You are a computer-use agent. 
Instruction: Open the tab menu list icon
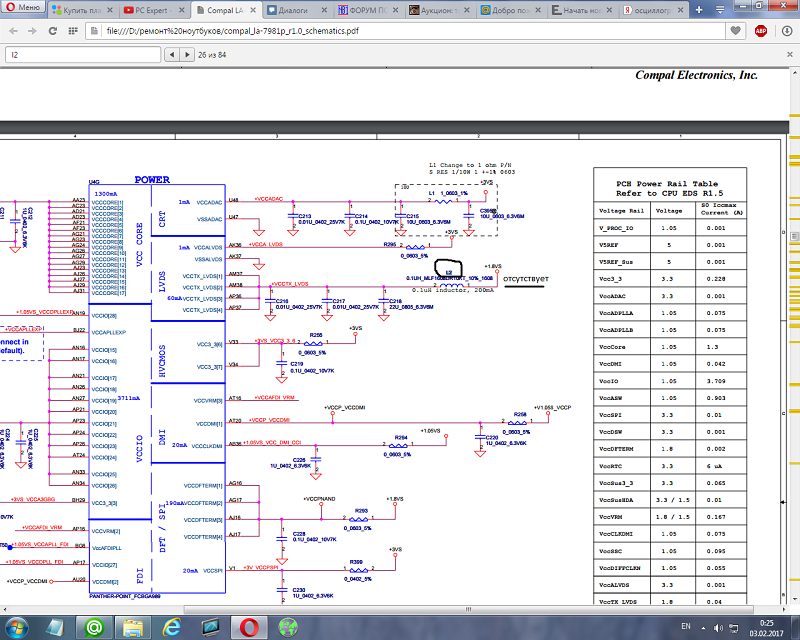(x=720, y=10)
